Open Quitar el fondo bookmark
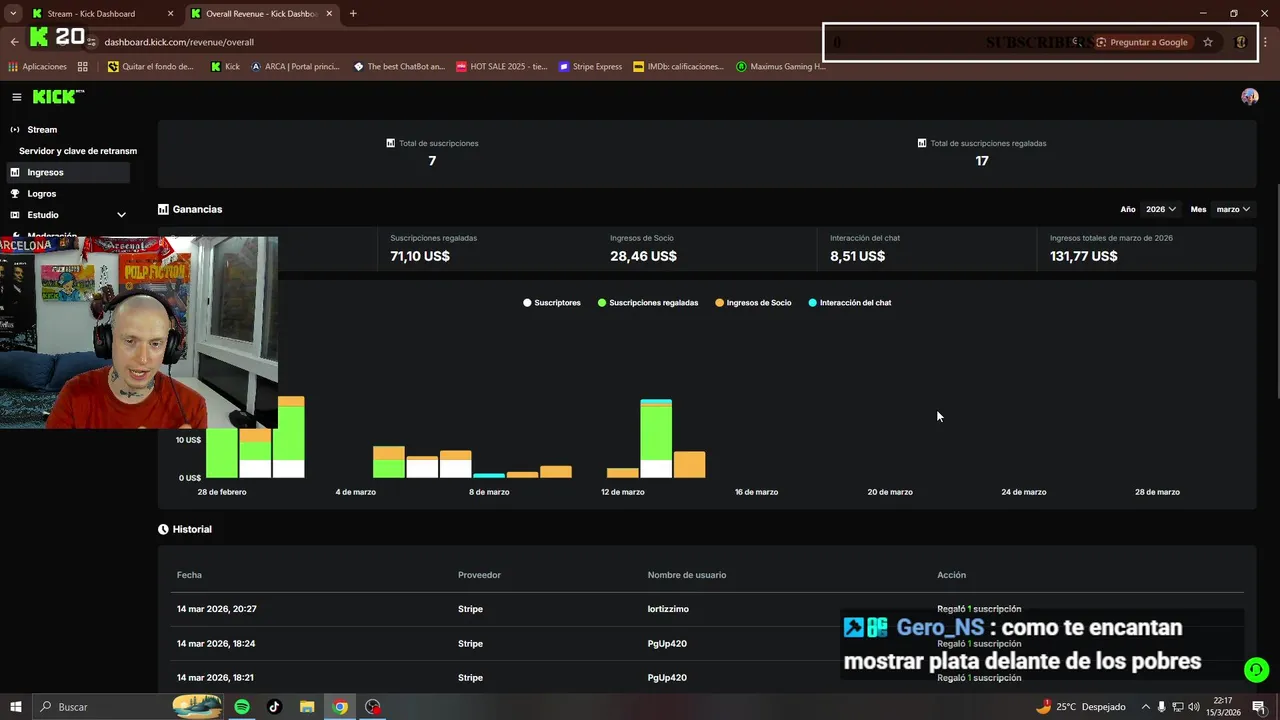Screen dimensions: 1280x720 (x=150, y=67)
